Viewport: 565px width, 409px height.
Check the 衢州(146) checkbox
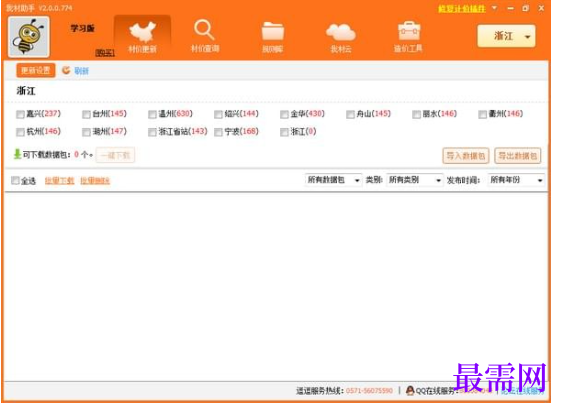tap(482, 115)
